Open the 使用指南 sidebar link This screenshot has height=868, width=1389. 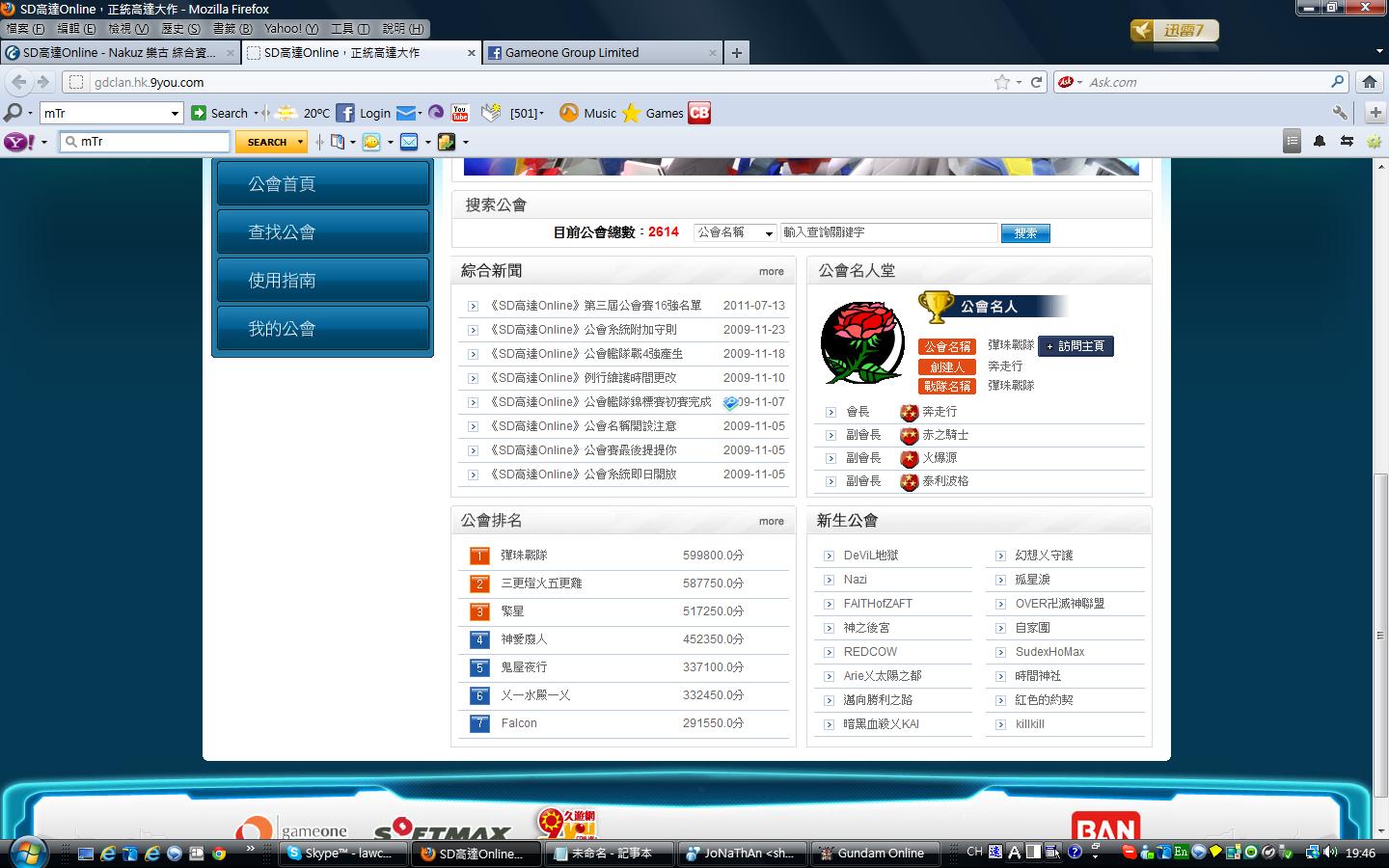click(x=323, y=280)
